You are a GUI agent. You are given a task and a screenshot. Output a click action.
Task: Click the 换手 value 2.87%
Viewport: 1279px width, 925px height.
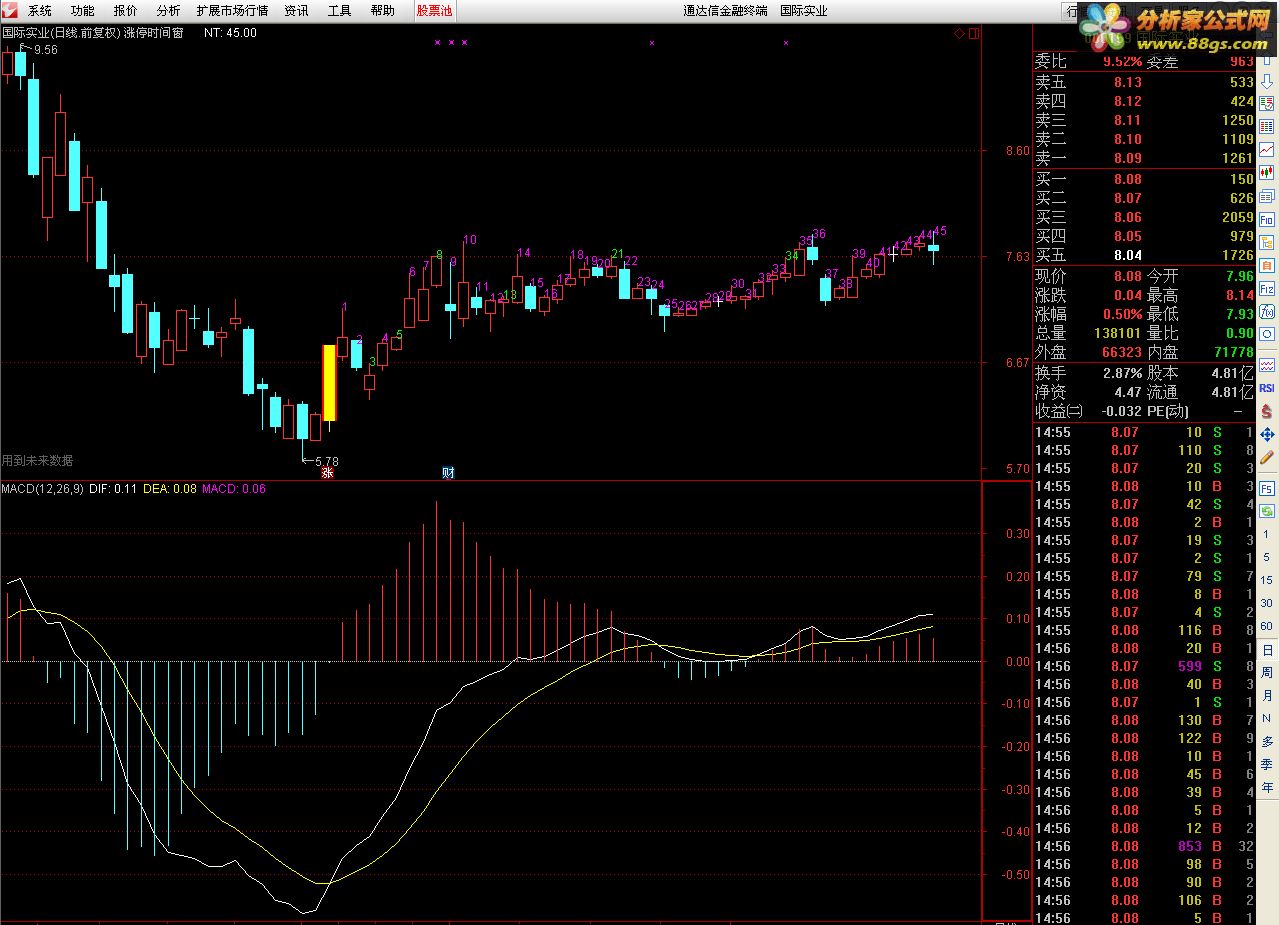pos(1122,373)
